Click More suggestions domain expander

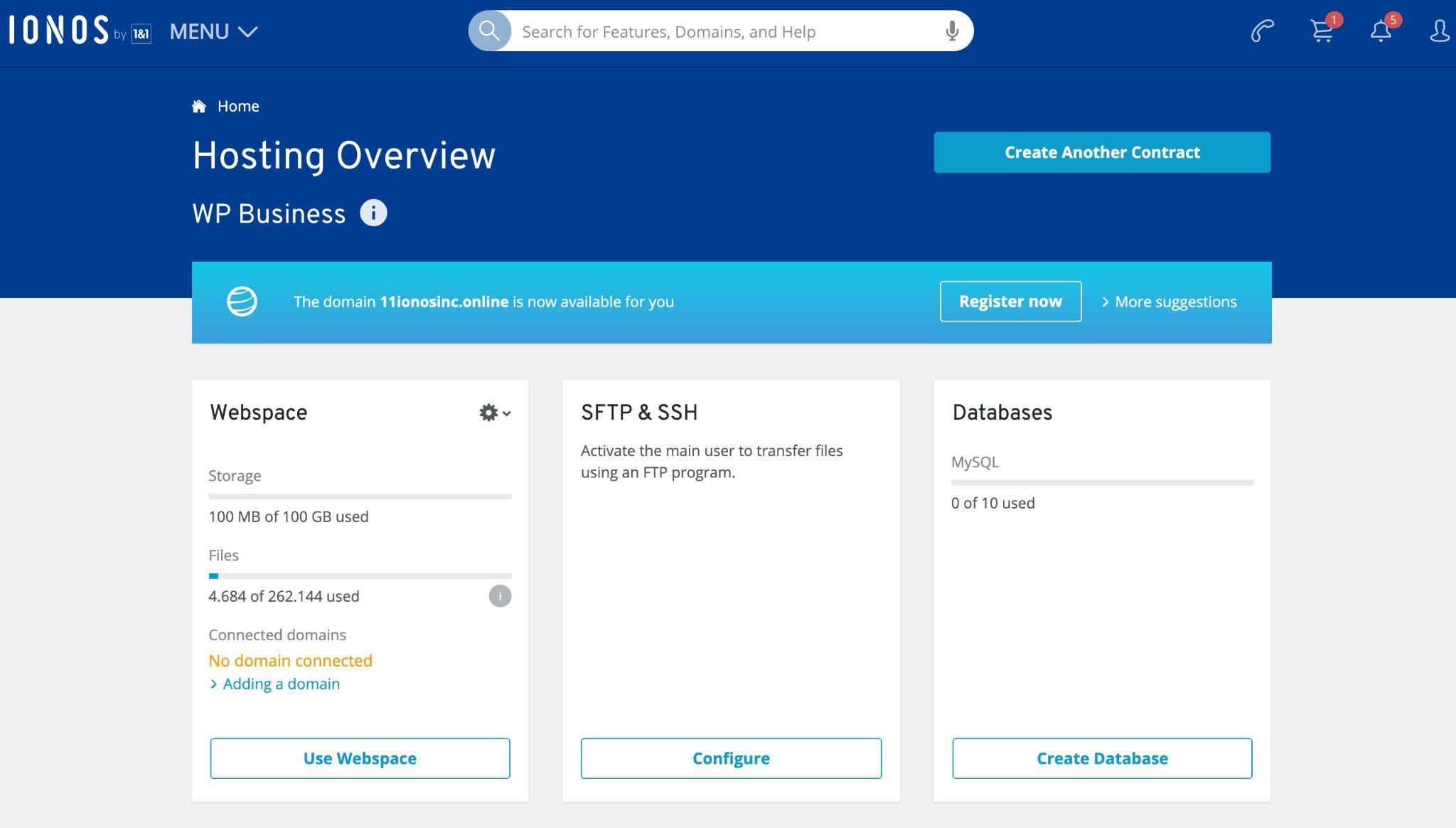1168,301
